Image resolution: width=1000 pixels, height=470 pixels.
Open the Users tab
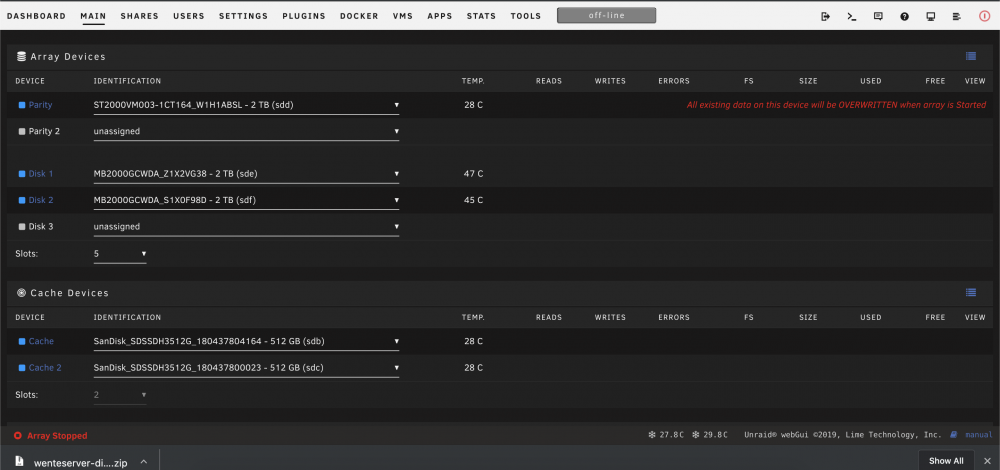point(189,16)
